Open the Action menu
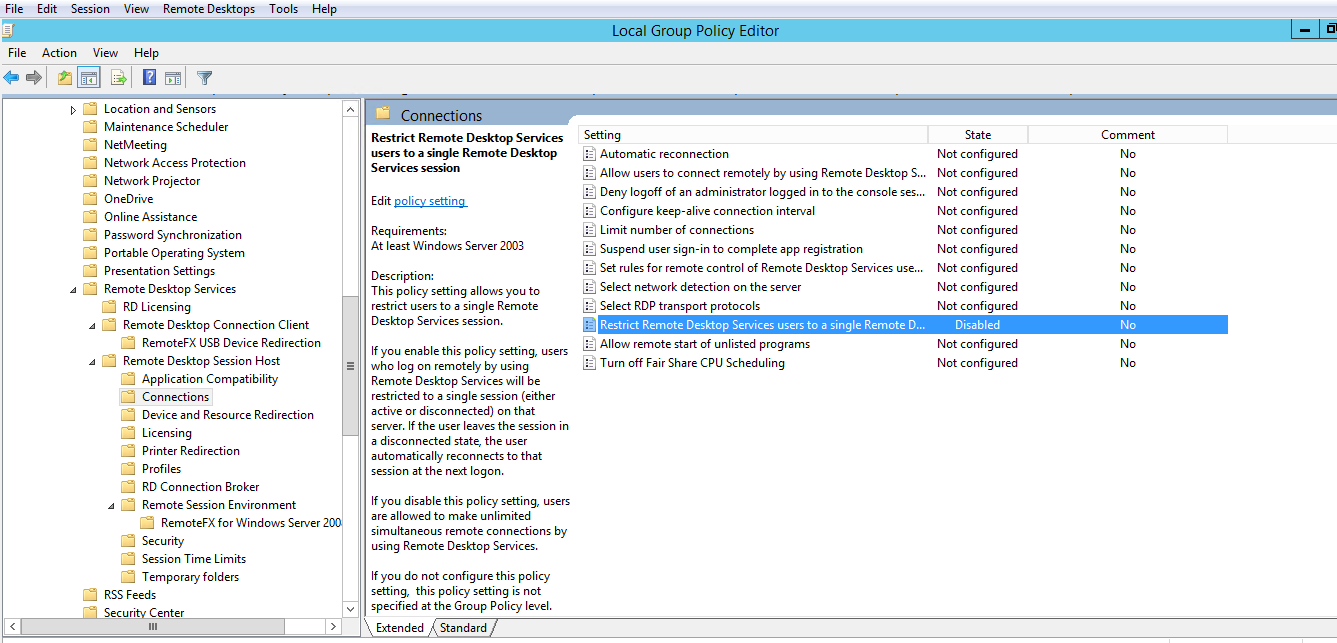 pyautogui.click(x=59, y=53)
